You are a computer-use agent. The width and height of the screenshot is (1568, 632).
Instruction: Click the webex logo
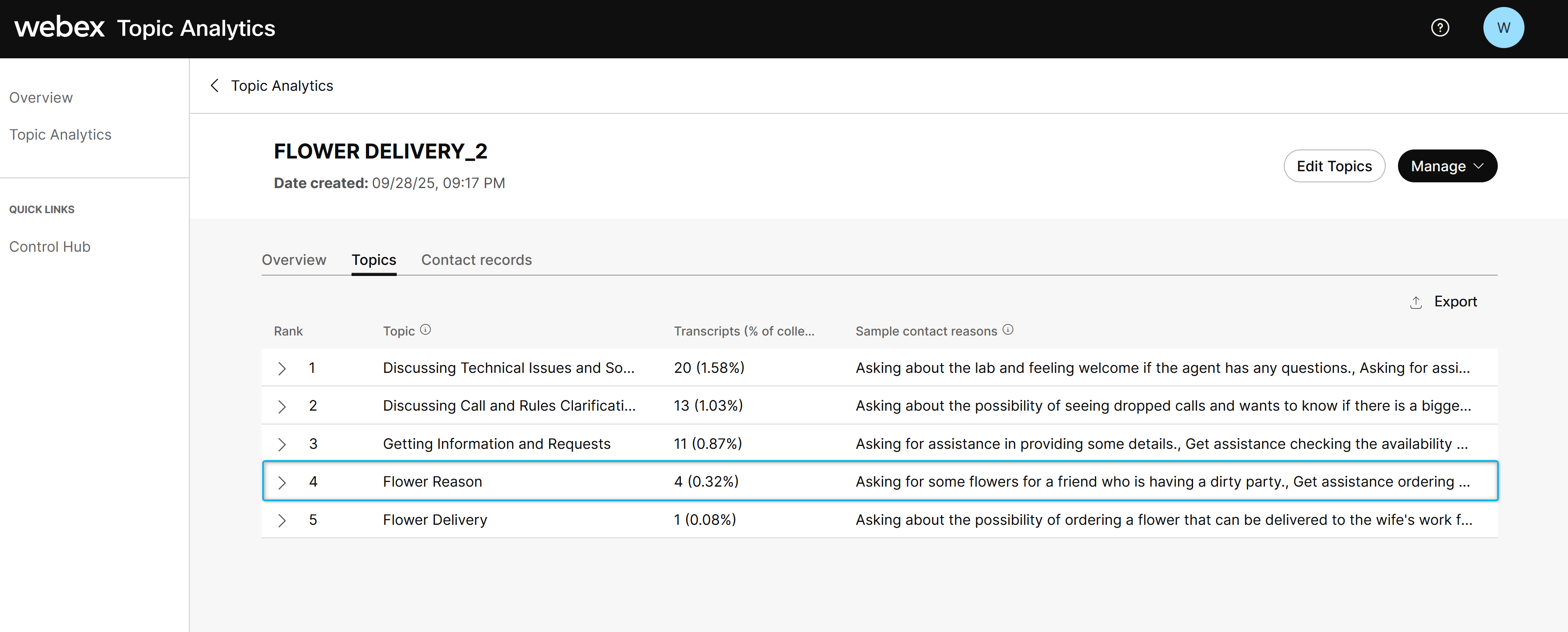(60, 28)
